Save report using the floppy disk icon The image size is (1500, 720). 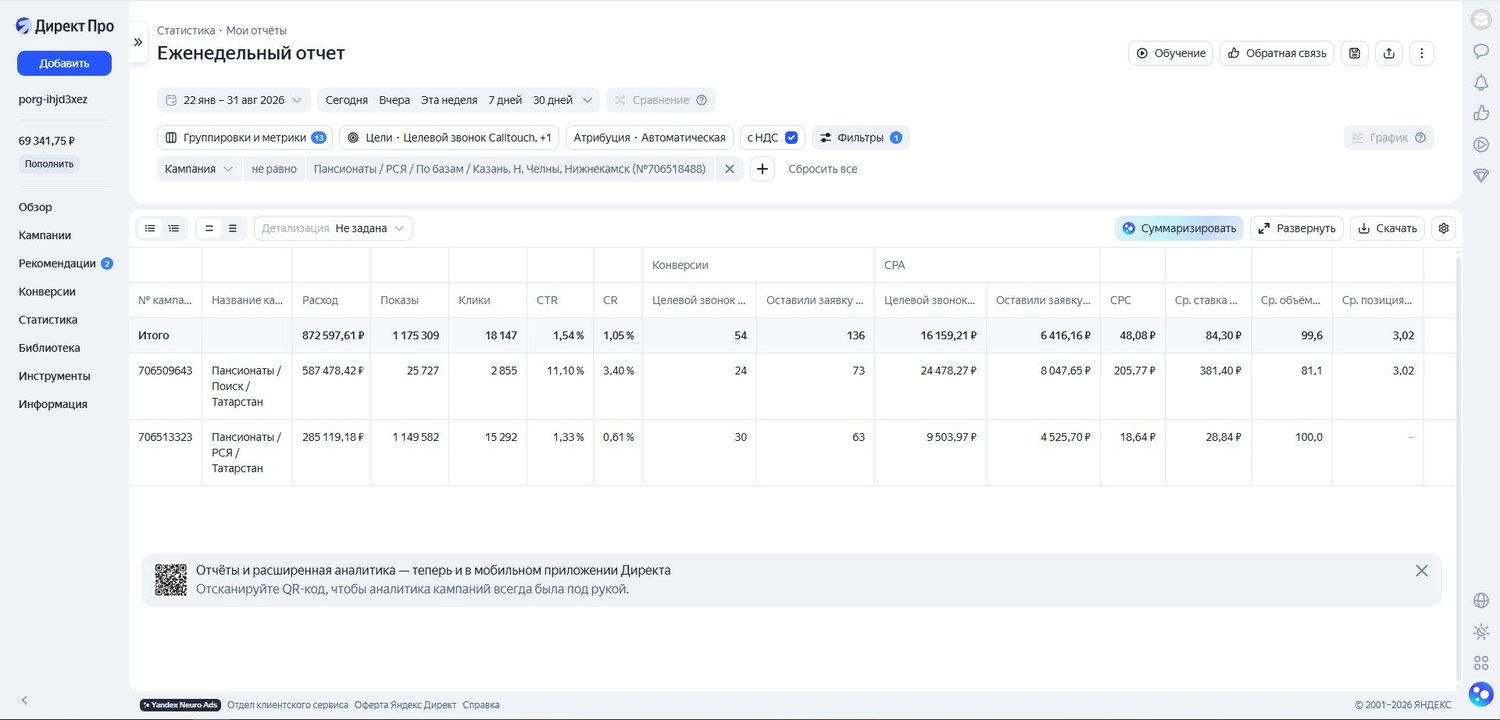[x=1354, y=53]
